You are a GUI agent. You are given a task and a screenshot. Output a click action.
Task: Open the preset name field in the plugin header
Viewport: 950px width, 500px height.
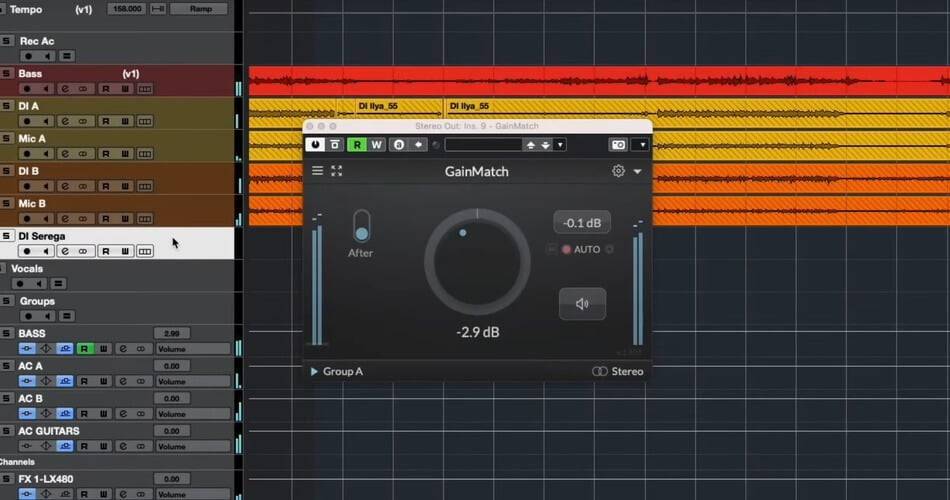click(x=483, y=145)
